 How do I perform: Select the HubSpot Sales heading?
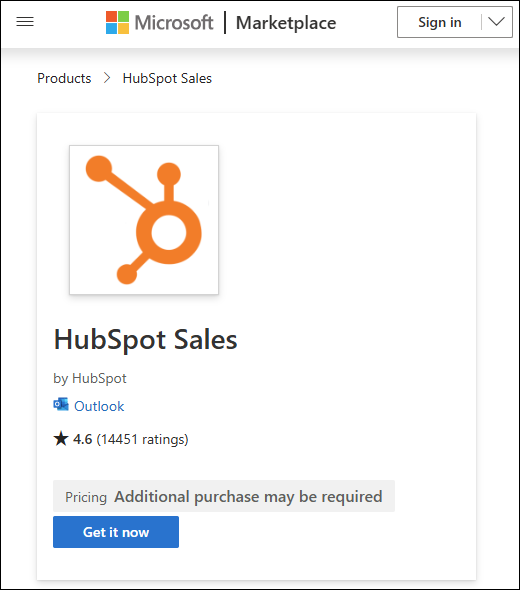point(145,339)
